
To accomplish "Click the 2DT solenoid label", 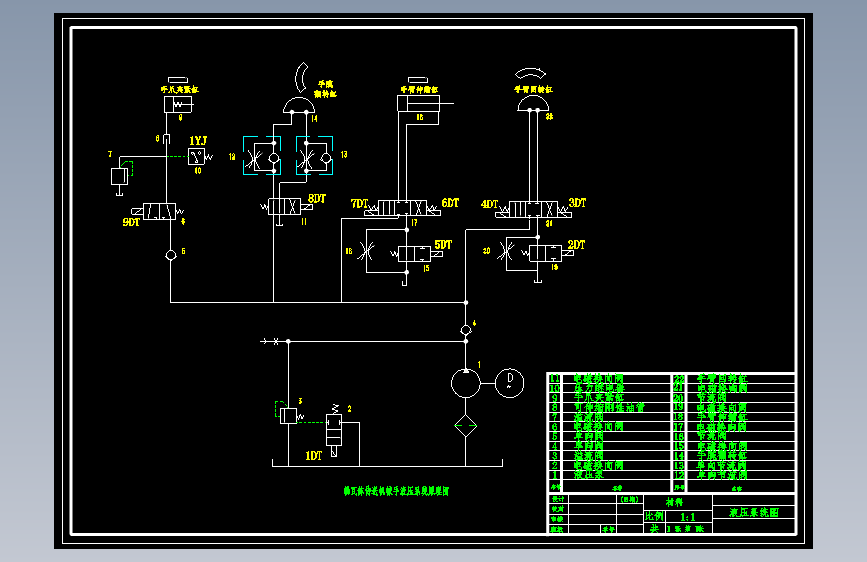I will 576,244.
